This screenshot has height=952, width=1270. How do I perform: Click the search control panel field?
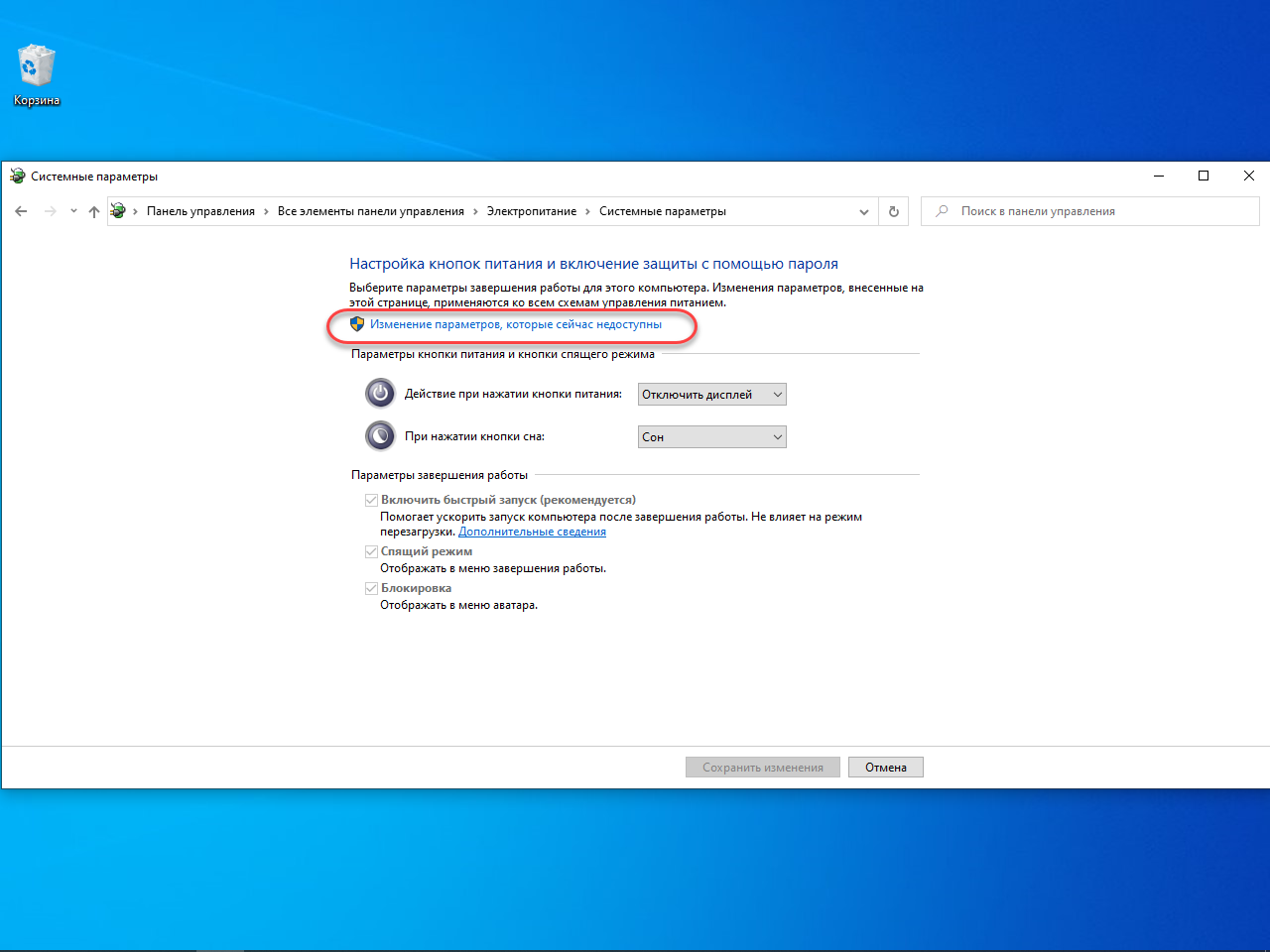1090,211
